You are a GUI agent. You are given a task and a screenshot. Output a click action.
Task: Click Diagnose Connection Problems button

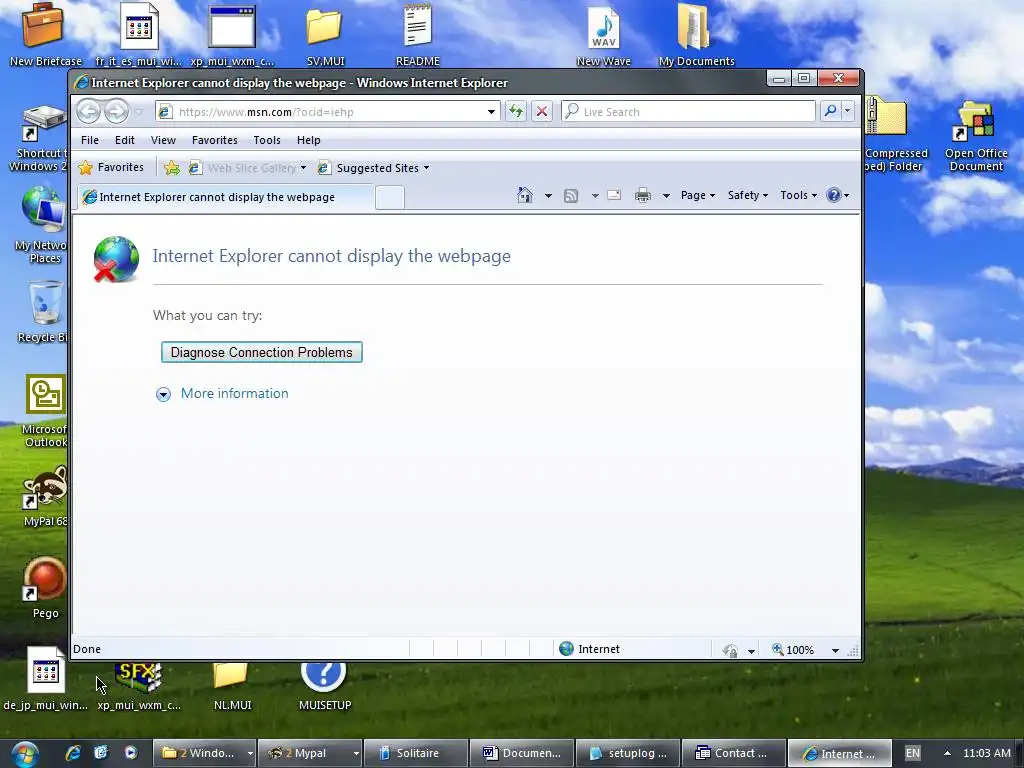tap(261, 353)
